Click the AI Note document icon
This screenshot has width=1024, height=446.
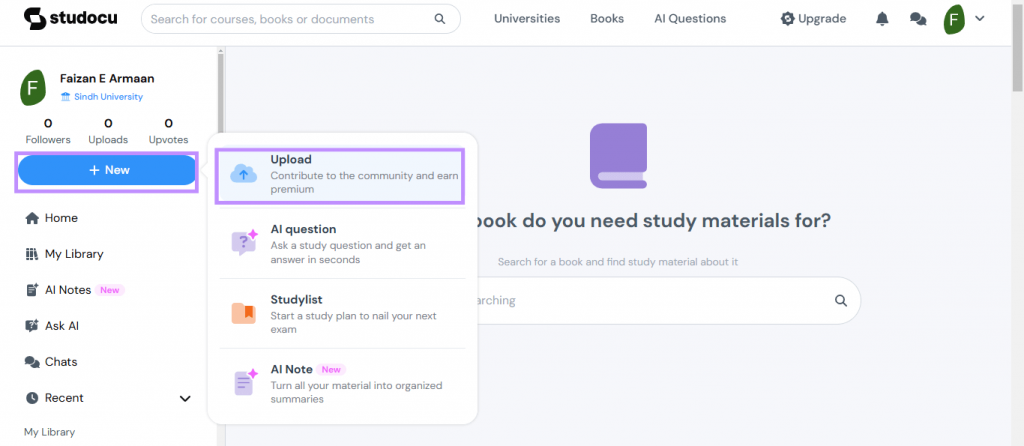click(244, 383)
